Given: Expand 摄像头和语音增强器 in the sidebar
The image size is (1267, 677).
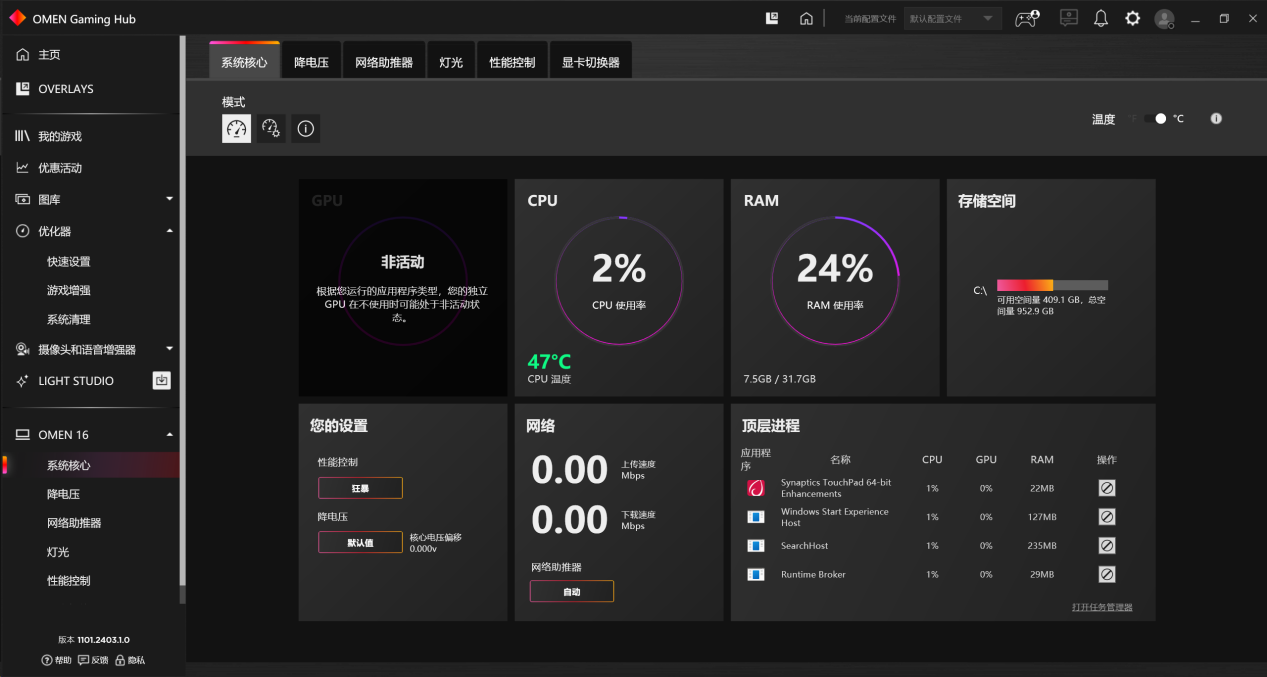Looking at the screenshot, I should pyautogui.click(x=169, y=349).
